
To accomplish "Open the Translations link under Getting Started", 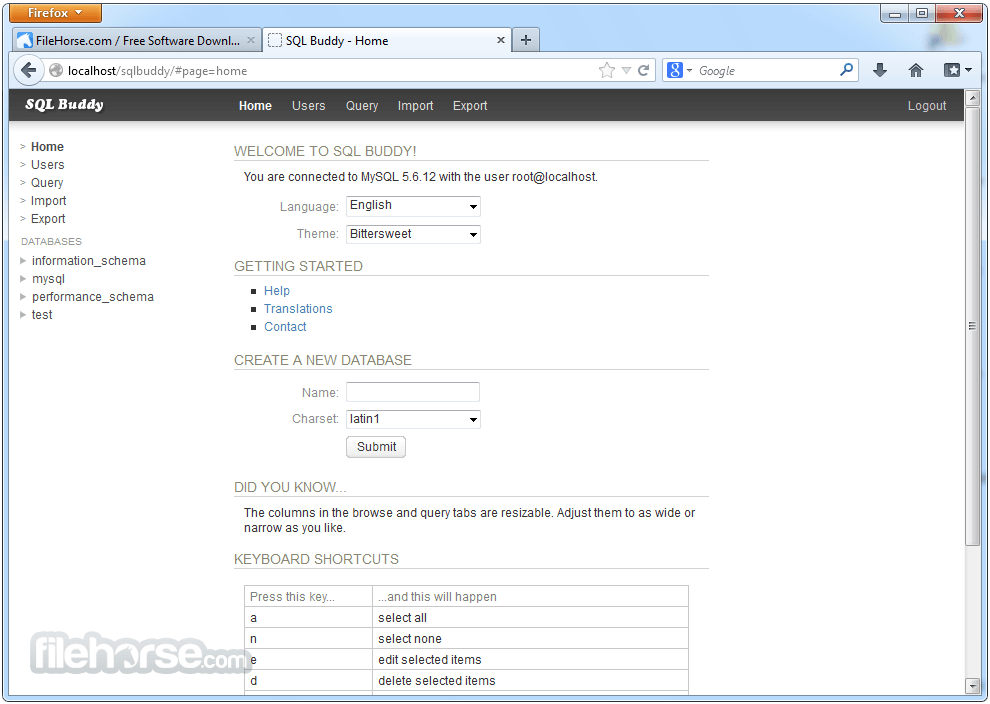I will click(298, 308).
